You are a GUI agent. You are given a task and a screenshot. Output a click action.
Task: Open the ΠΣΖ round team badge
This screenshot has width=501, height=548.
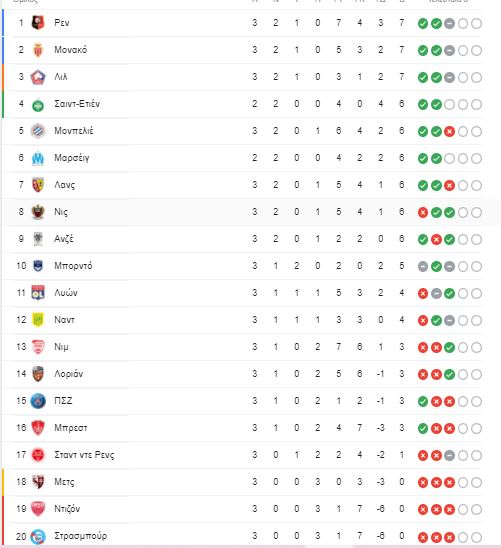(38, 401)
